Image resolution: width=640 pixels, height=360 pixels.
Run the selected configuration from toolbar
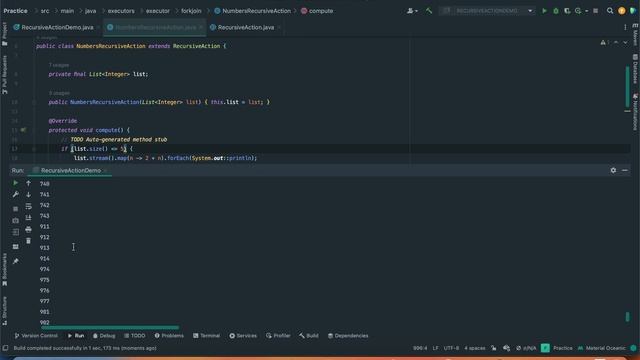[544, 11]
